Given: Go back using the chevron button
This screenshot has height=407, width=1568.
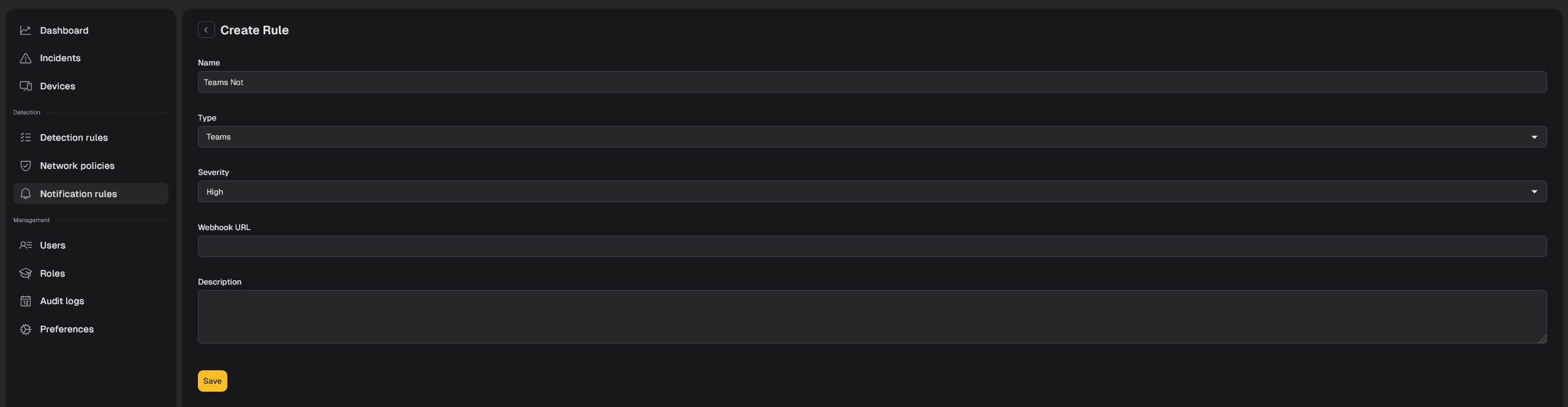Looking at the screenshot, I should pos(206,30).
